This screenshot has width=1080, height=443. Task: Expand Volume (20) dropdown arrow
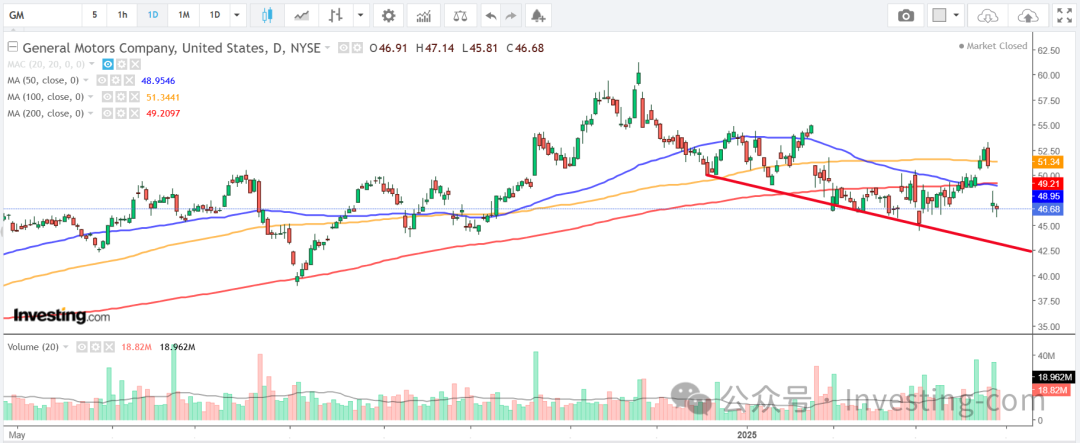click(66, 347)
